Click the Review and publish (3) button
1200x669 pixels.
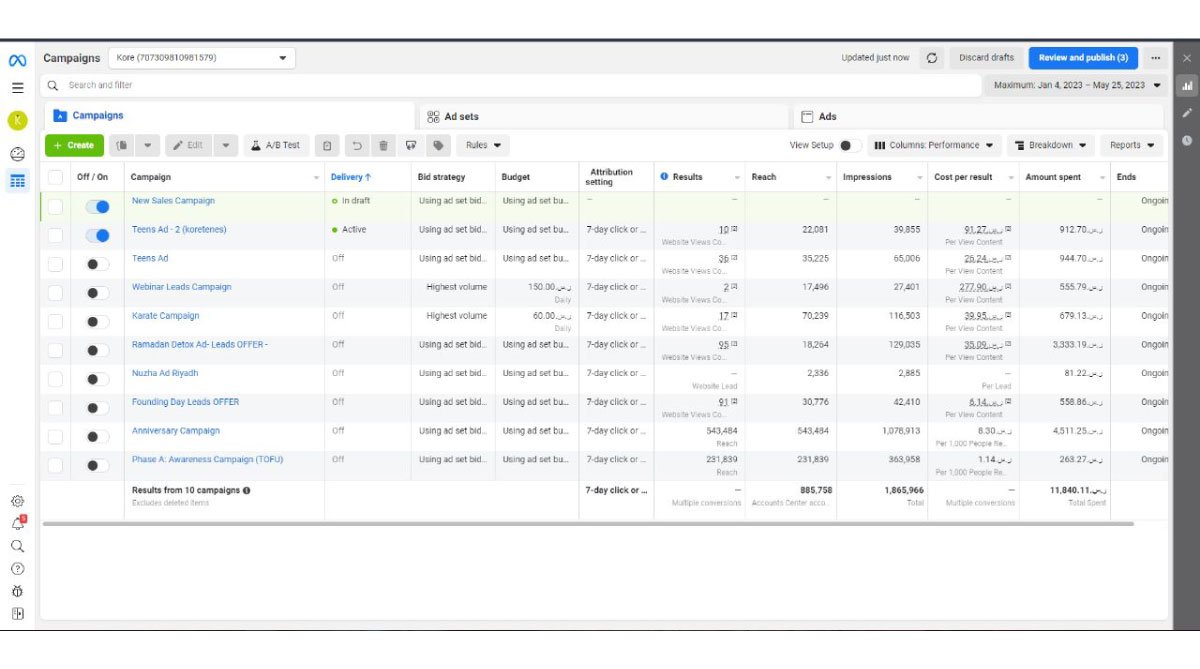tap(1083, 58)
